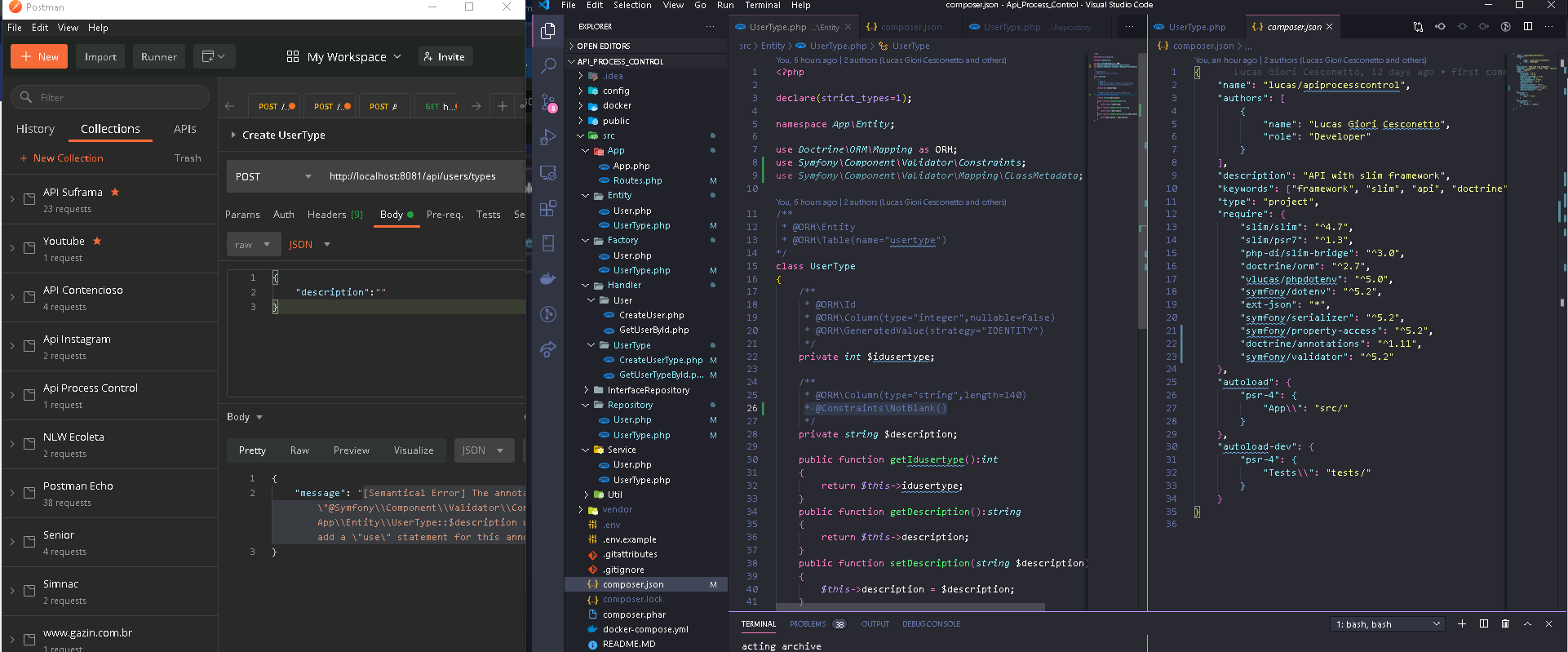Maximize terminal panel with up chevron

coord(1527,623)
